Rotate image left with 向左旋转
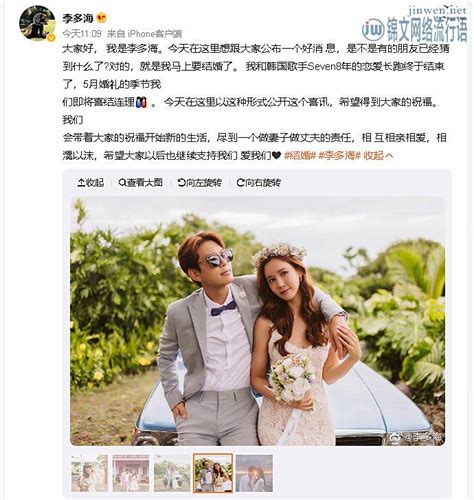 (x=200, y=182)
